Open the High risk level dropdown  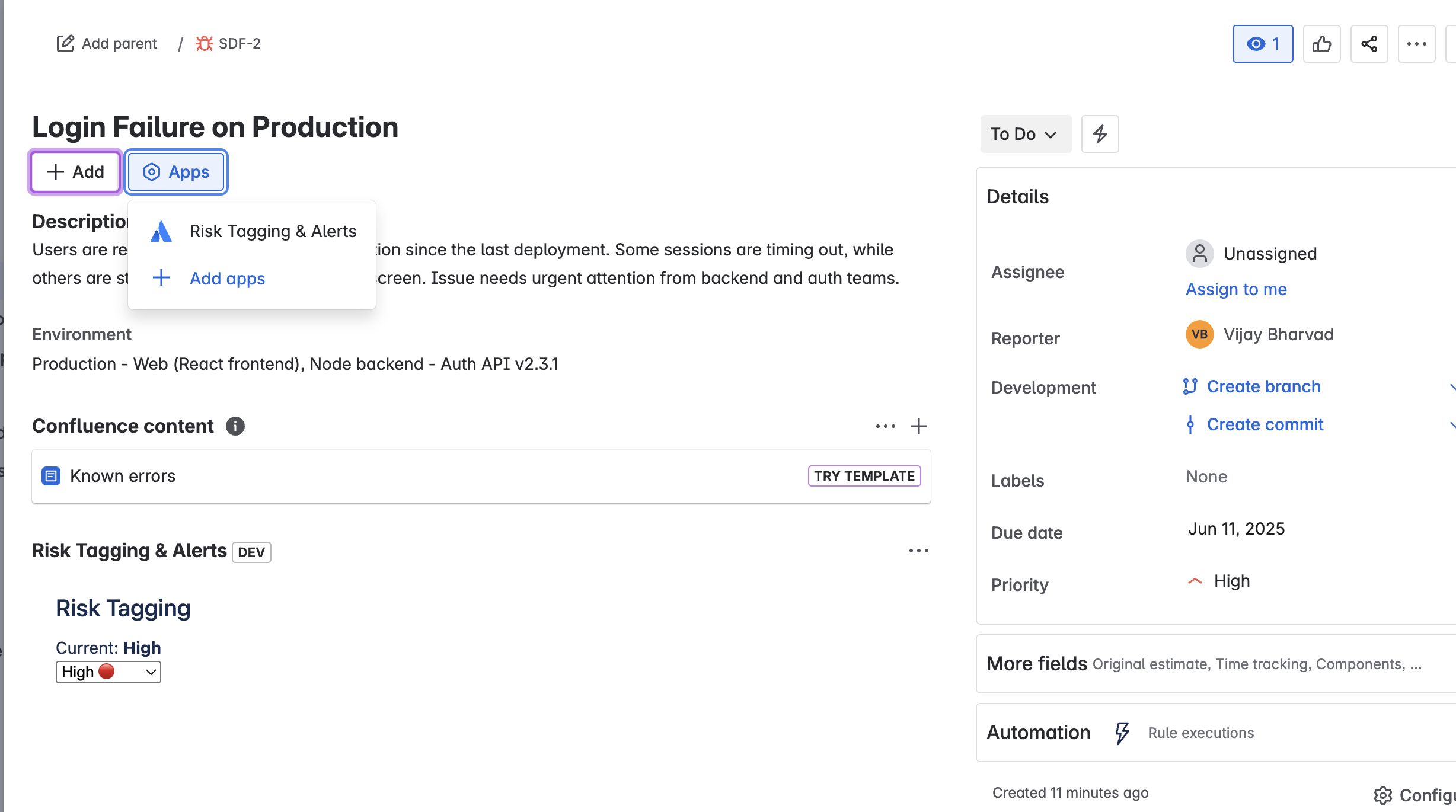click(x=108, y=672)
